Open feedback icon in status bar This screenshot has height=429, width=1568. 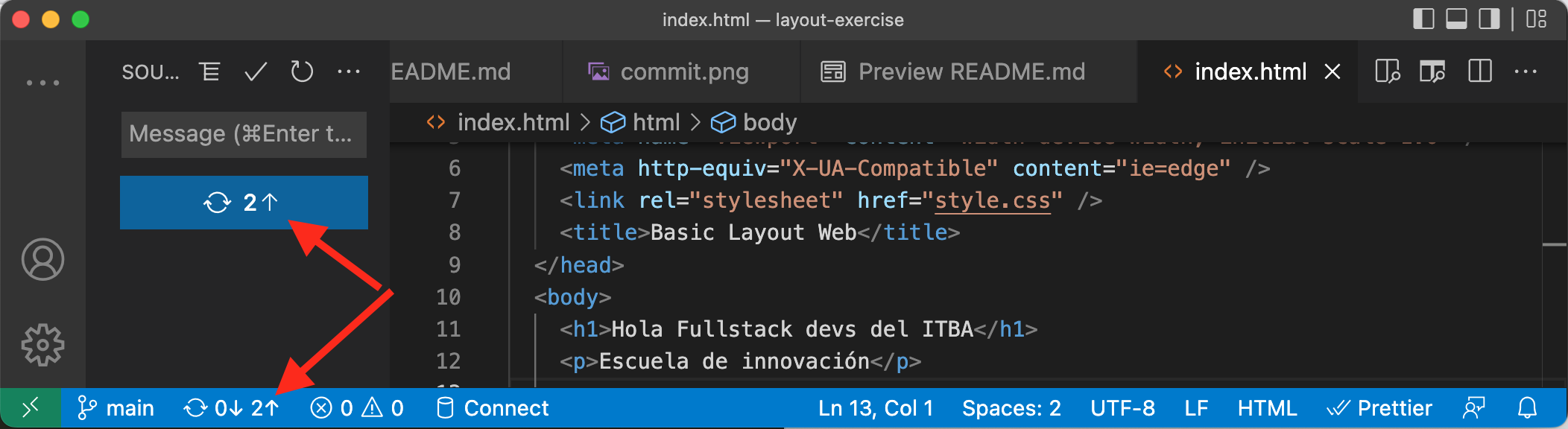pos(1473,408)
